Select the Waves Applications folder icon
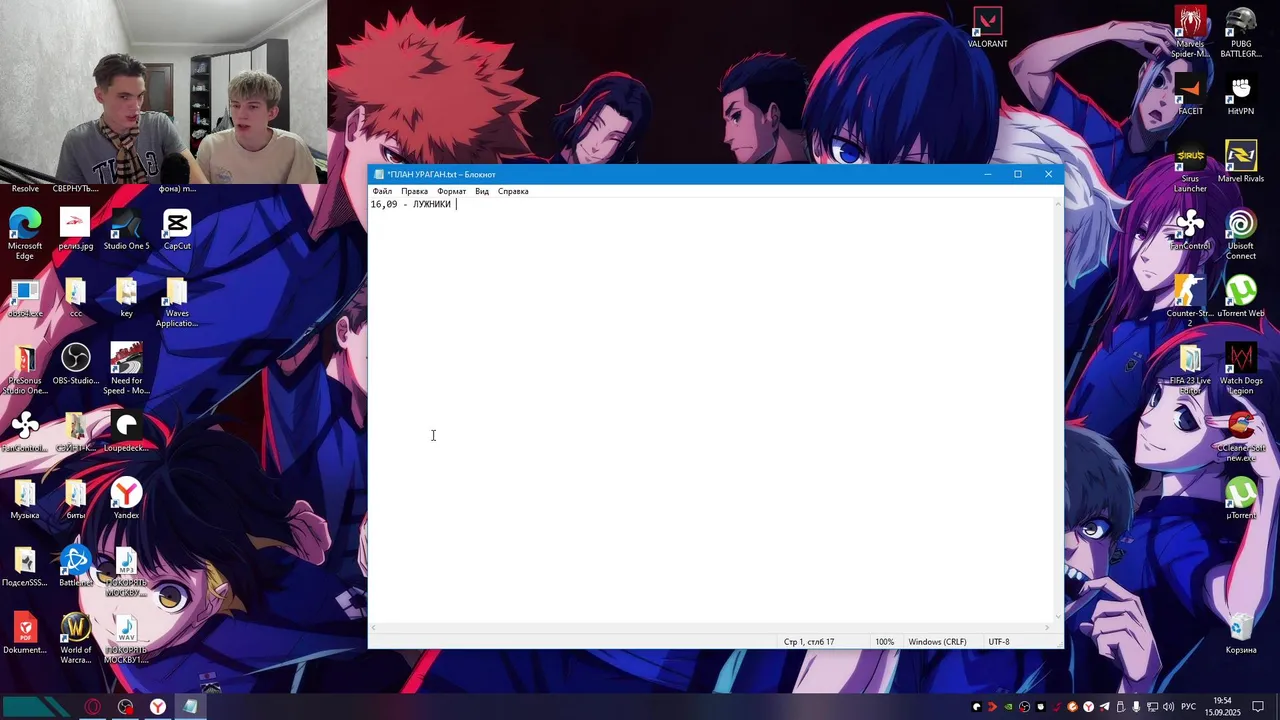Viewport: 1280px width, 720px height. (177, 301)
